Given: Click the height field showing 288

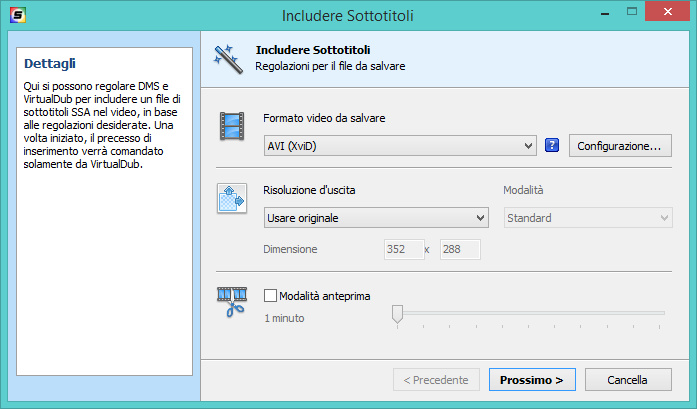Looking at the screenshot, I should click(460, 250).
